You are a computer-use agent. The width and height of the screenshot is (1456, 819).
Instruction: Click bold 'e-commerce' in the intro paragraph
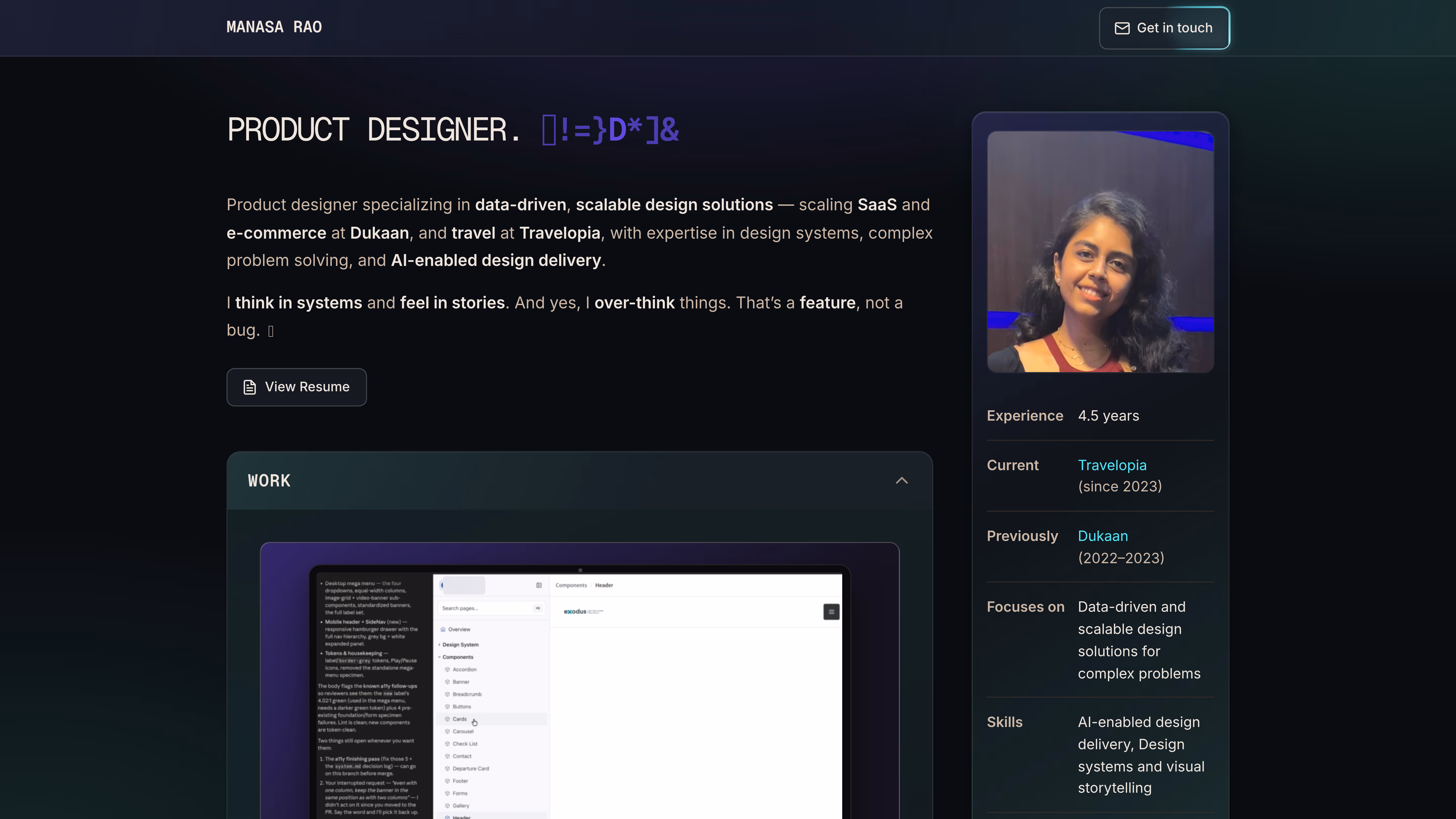[276, 233]
